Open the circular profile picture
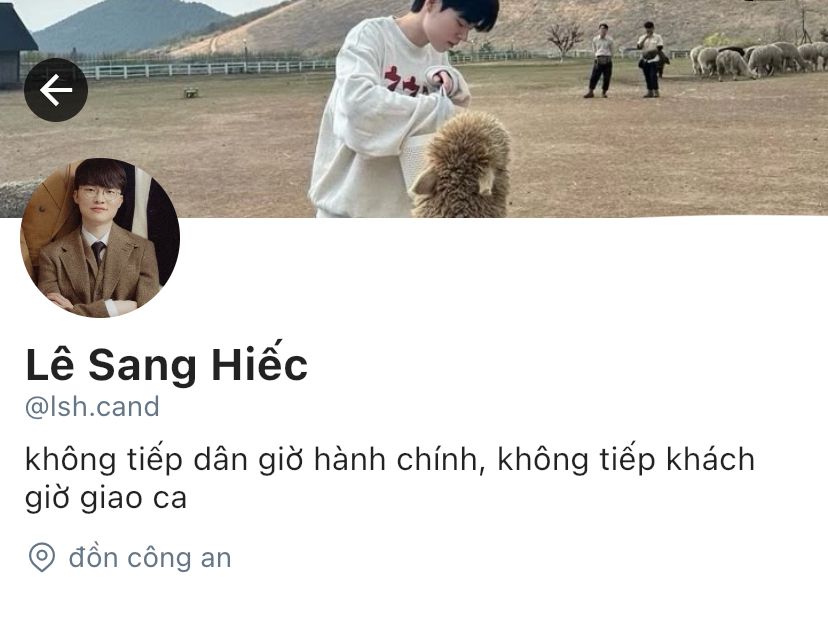This screenshot has width=828, height=632. coord(100,238)
